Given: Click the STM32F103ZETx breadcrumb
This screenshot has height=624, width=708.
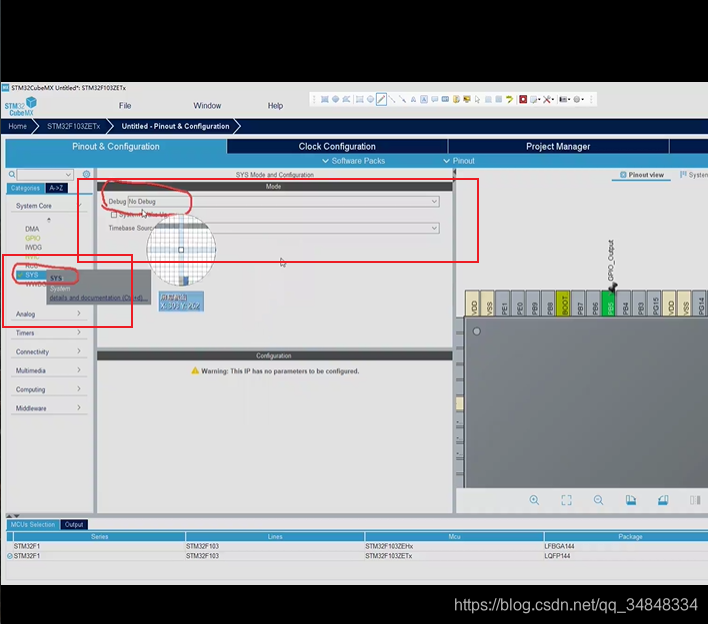Looking at the screenshot, I should tap(74, 126).
